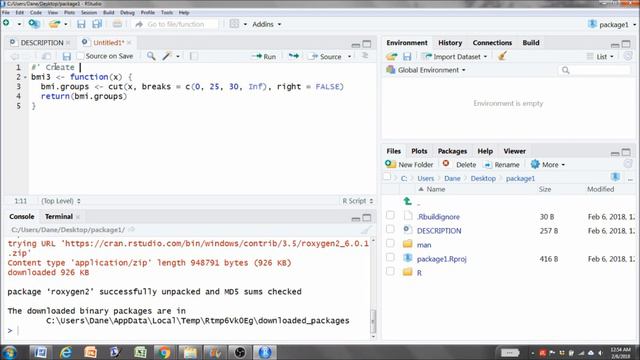Open Excel from the taskbar
Screen dimensions: 640x360
(x=140, y=352)
